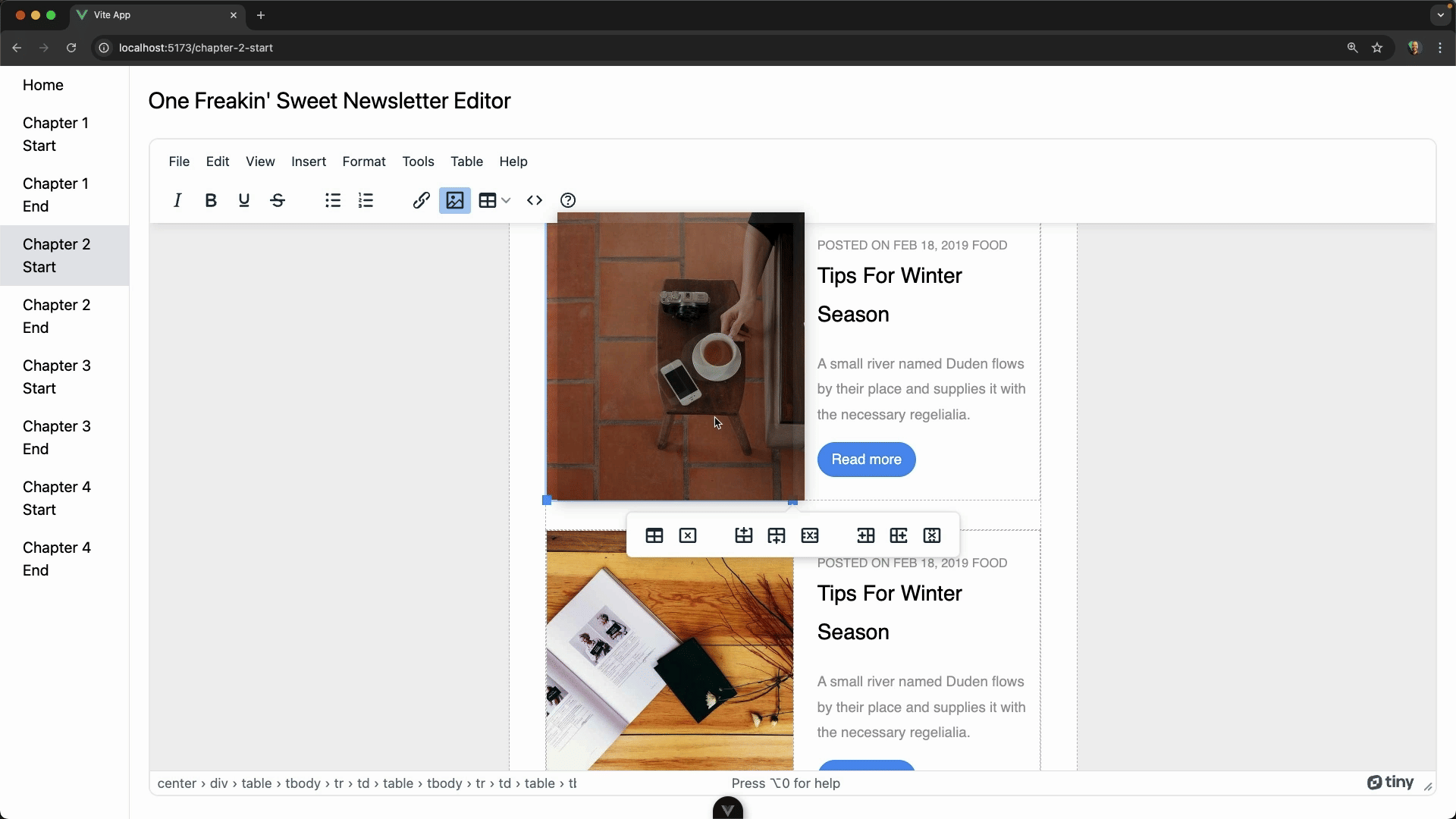Insert row before in floating toolbar
This screenshot has width=1456, height=819.
pos(744,535)
